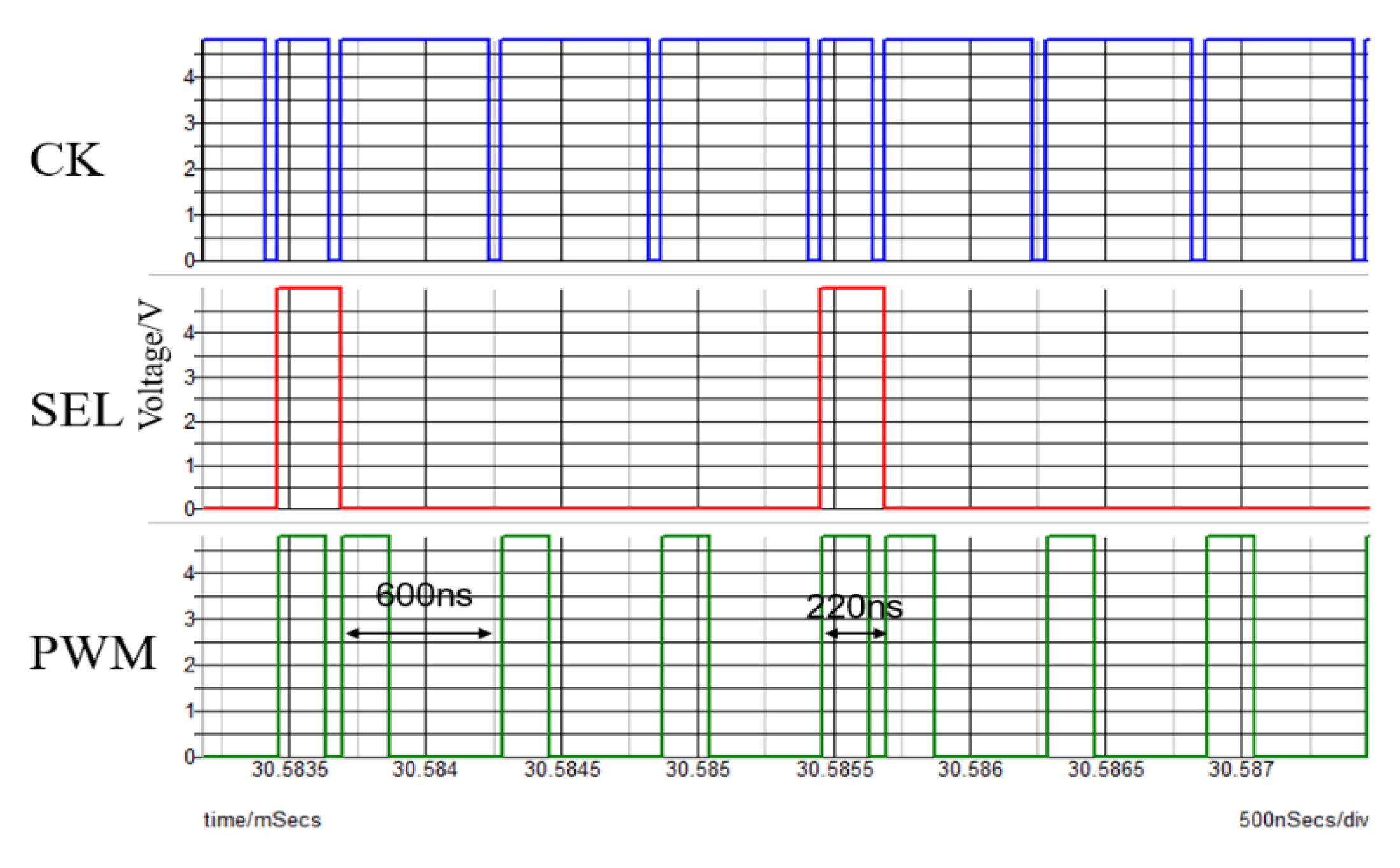1400x868 pixels.
Task: Select the 600ns annotation text
Action: [424, 595]
